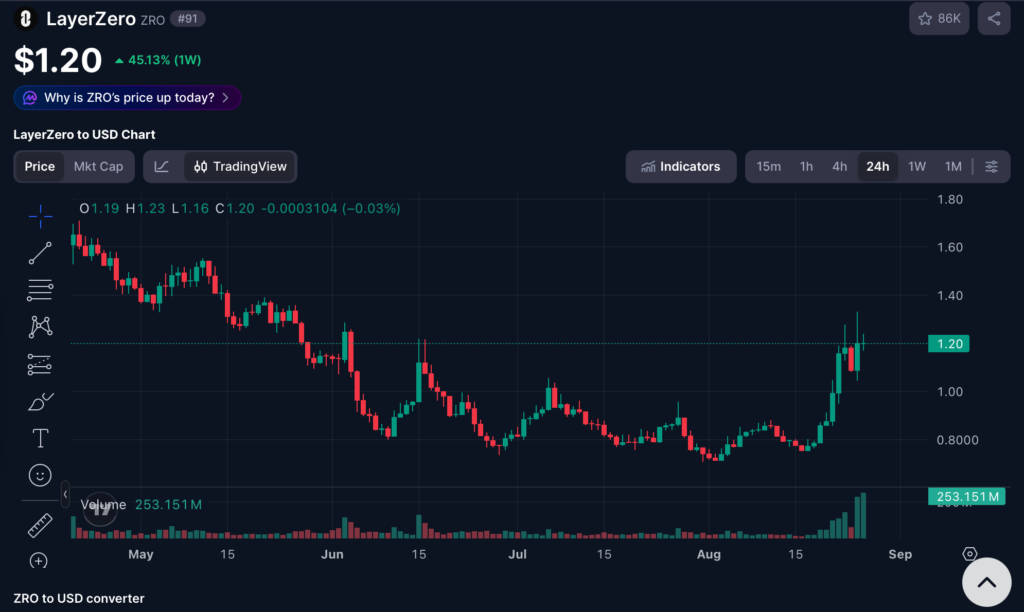Select the 4h timeframe
The height and width of the screenshot is (612, 1024).
(x=839, y=167)
